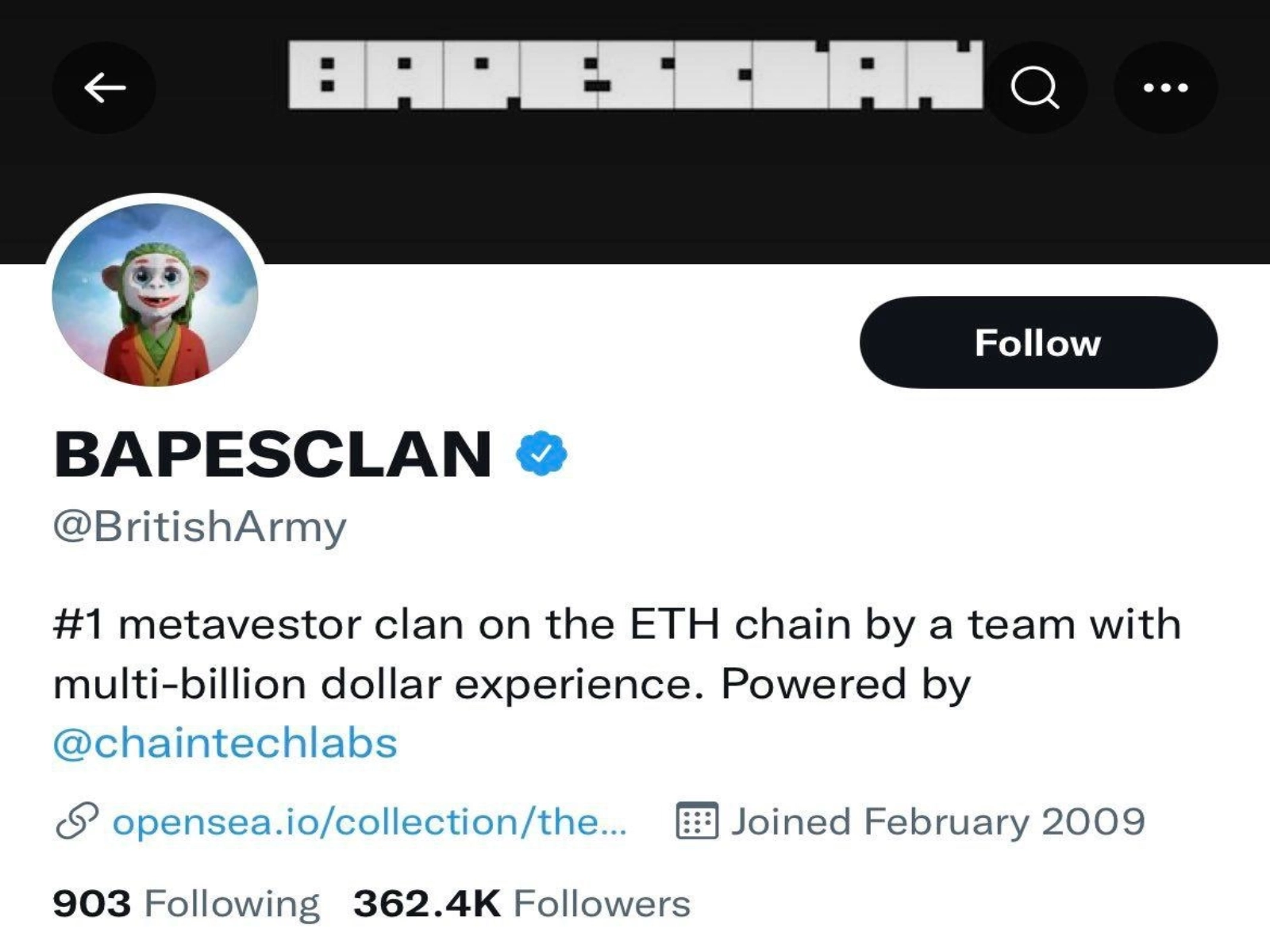The image size is (1270, 952).
Task: Click the @BritishArmy handle text
Action: coord(200,526)
